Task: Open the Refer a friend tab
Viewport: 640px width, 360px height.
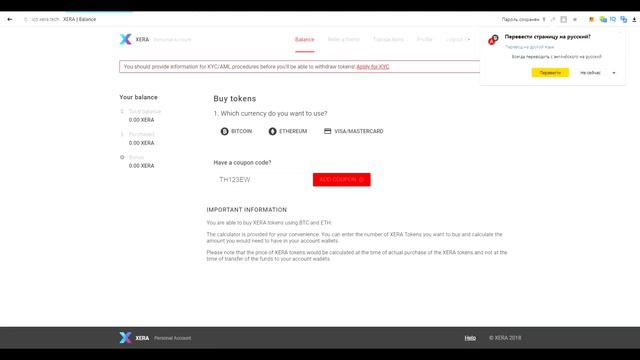Action: pyautogui.click(x=344, y=40)
